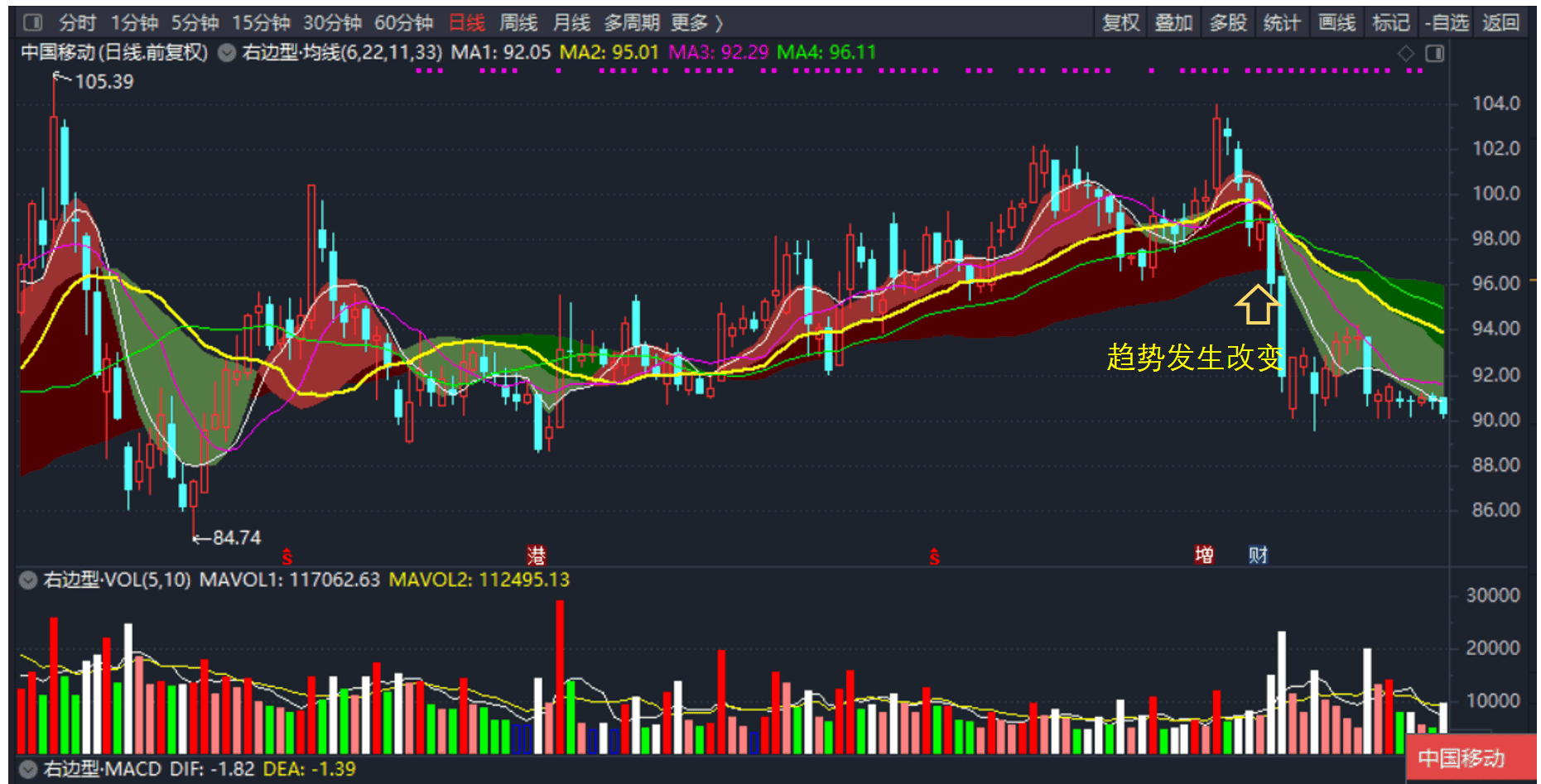The image size is (1541, 784).
Task: Switch to the 分时 intraday tab
Action: 77,22
